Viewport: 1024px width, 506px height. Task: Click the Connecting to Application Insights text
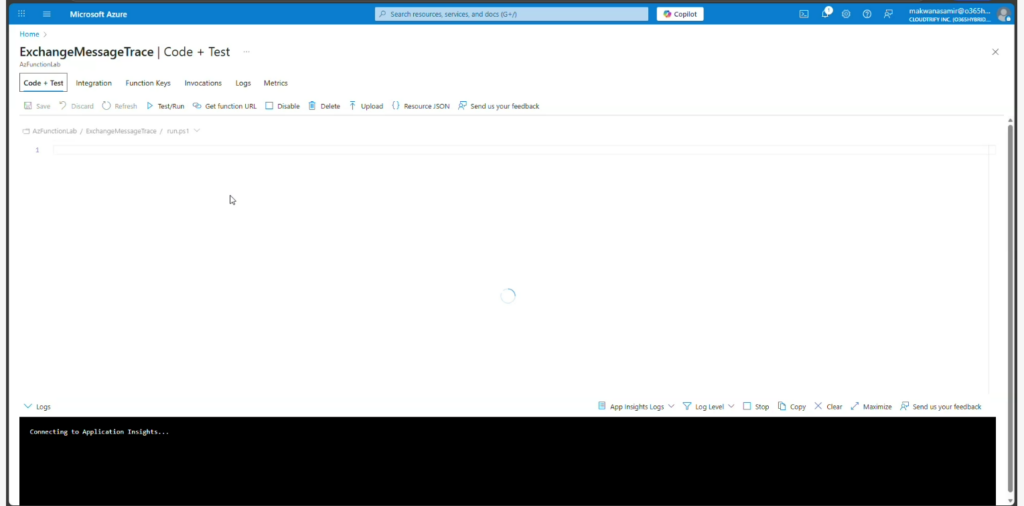pos(99,432)
